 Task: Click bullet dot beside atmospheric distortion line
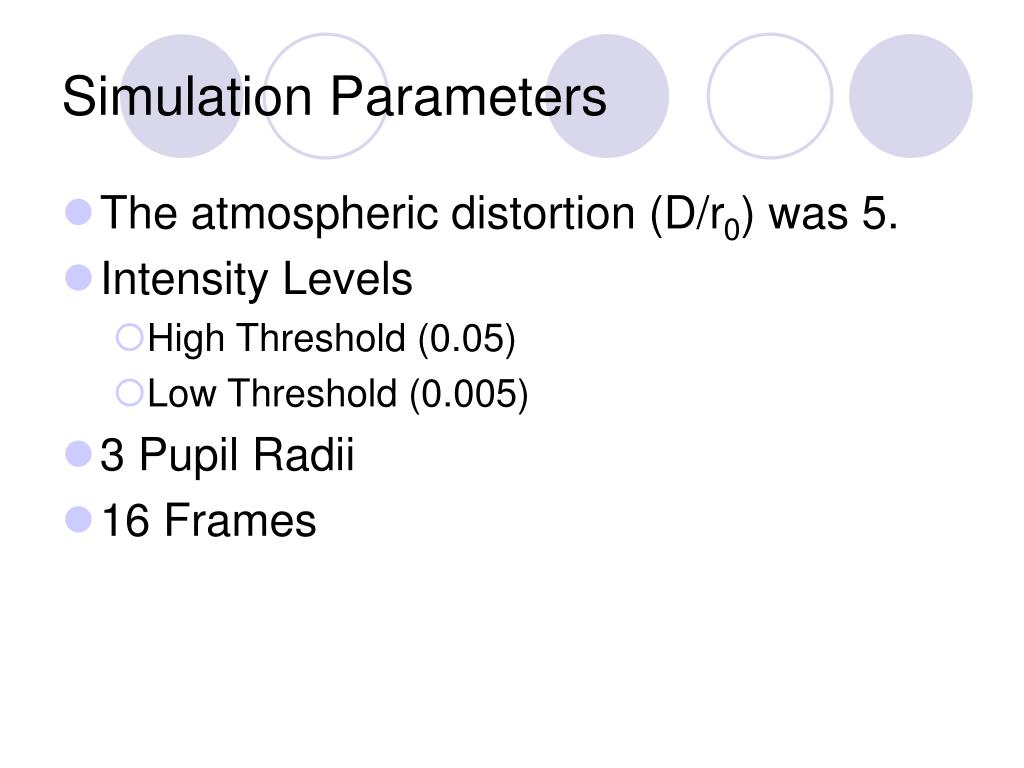pos(79,212)
